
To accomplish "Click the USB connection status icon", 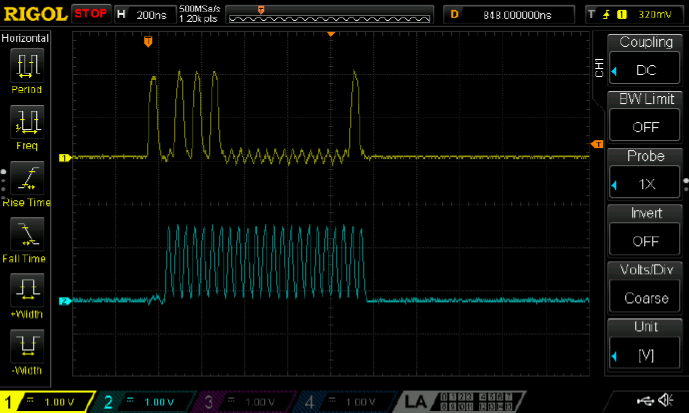I will click(x=645, y=401).
